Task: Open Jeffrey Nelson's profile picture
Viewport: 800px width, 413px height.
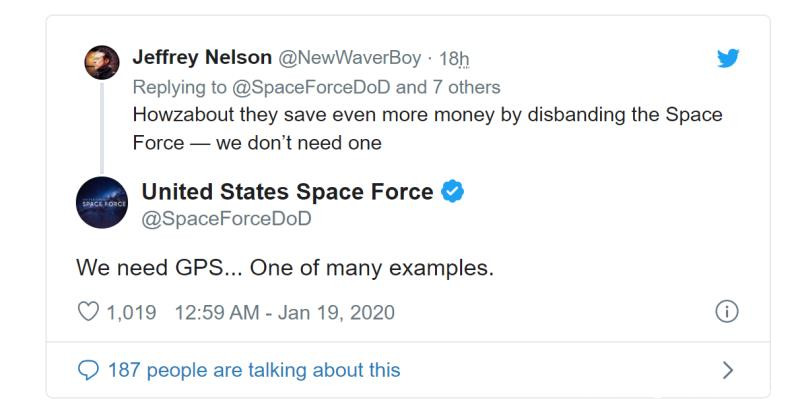Action: click(101, 64)
